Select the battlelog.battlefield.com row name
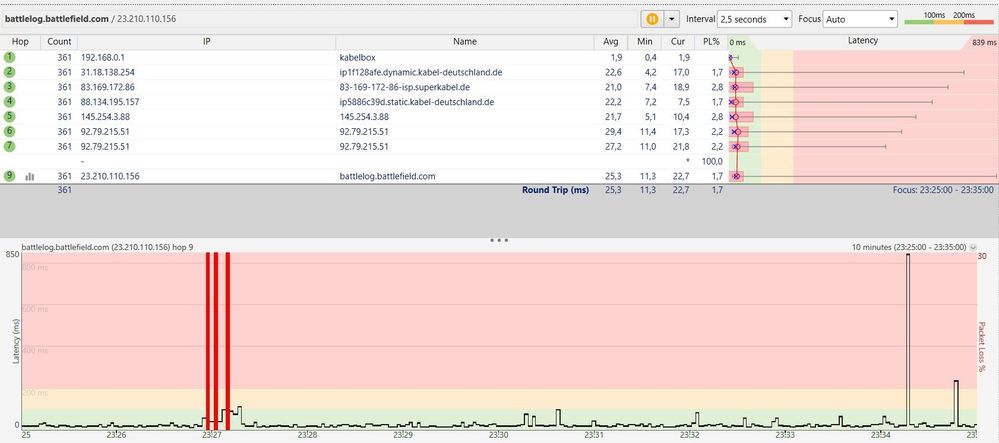 tap(387, 177)
